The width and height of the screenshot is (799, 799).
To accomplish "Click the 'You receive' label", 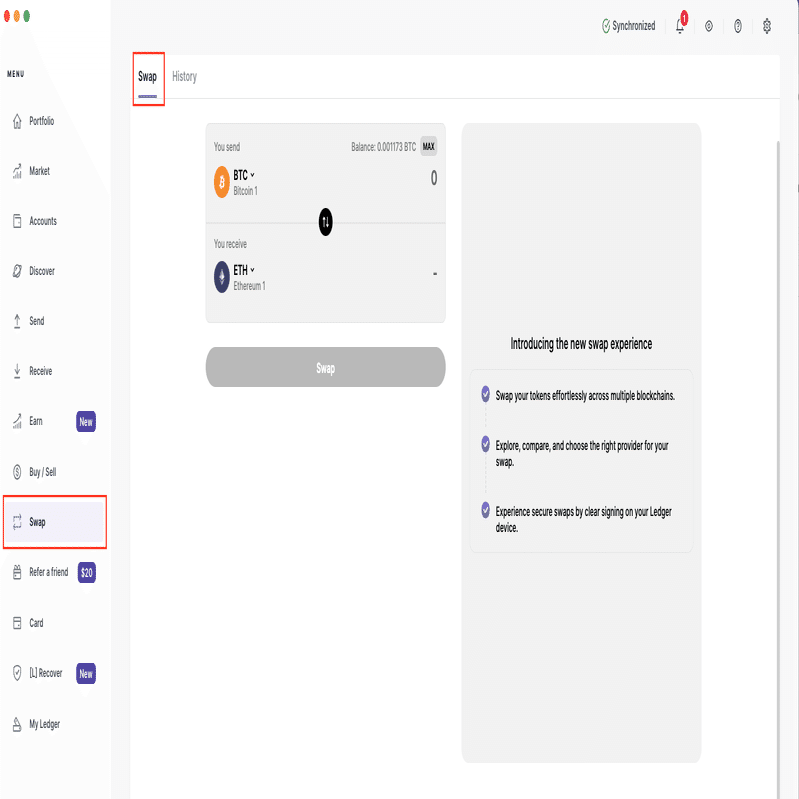I will pyautogui.click(x=230, y=244).
